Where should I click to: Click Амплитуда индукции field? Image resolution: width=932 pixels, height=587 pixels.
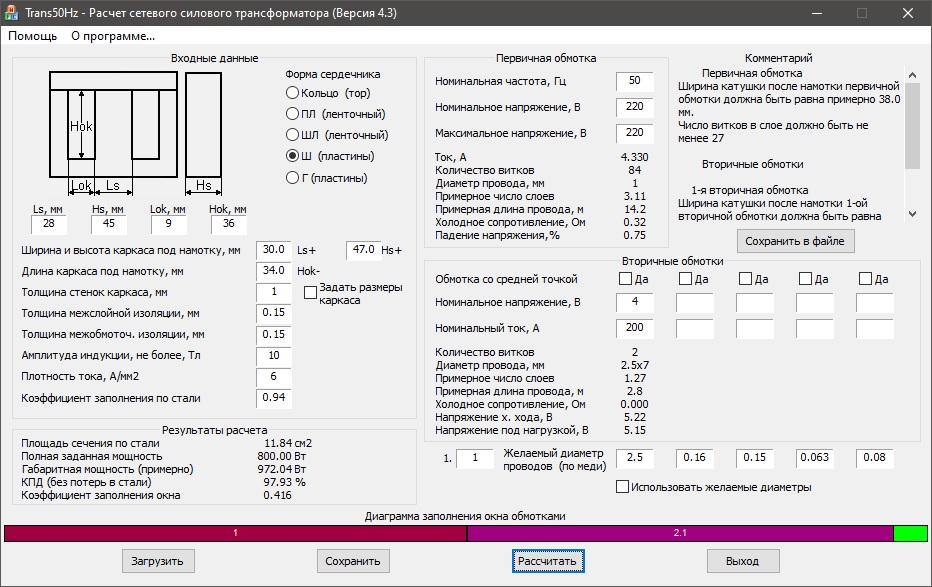pos(274,356)
